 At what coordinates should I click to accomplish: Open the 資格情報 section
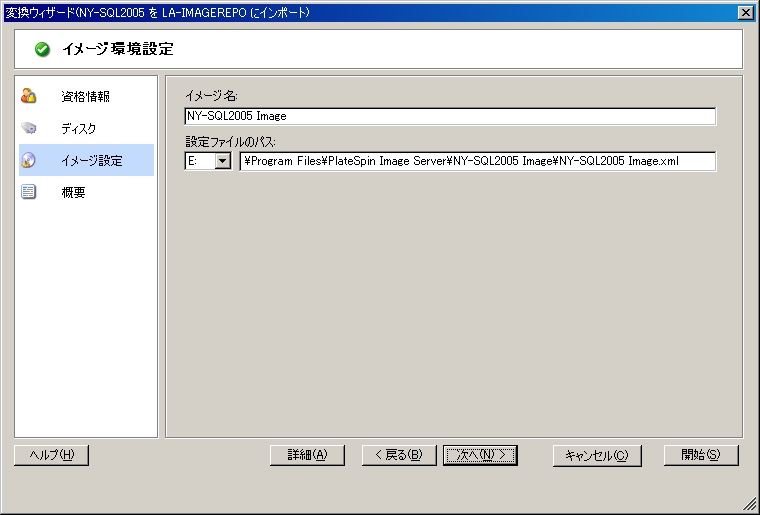point(86,96)
